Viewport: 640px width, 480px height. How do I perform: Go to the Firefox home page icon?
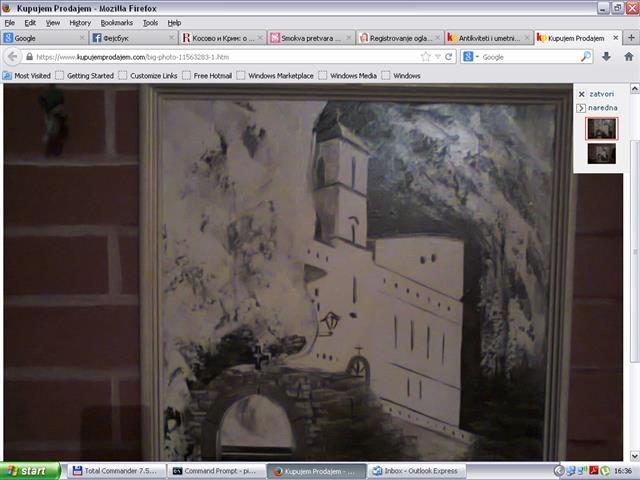tap(629, 57)
